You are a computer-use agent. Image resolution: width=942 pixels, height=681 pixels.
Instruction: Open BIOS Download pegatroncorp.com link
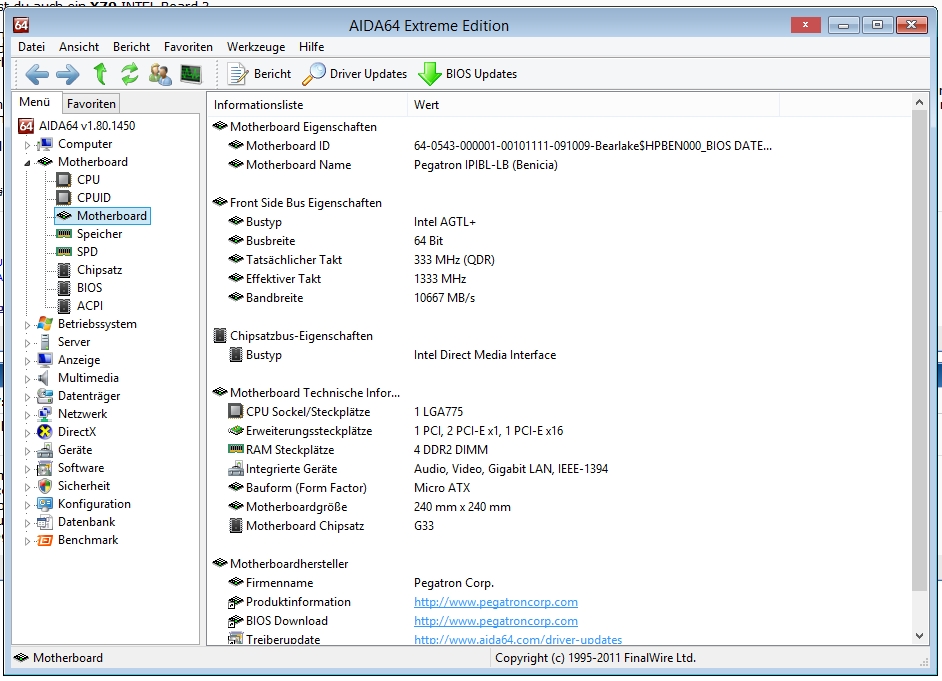[496, 621]
